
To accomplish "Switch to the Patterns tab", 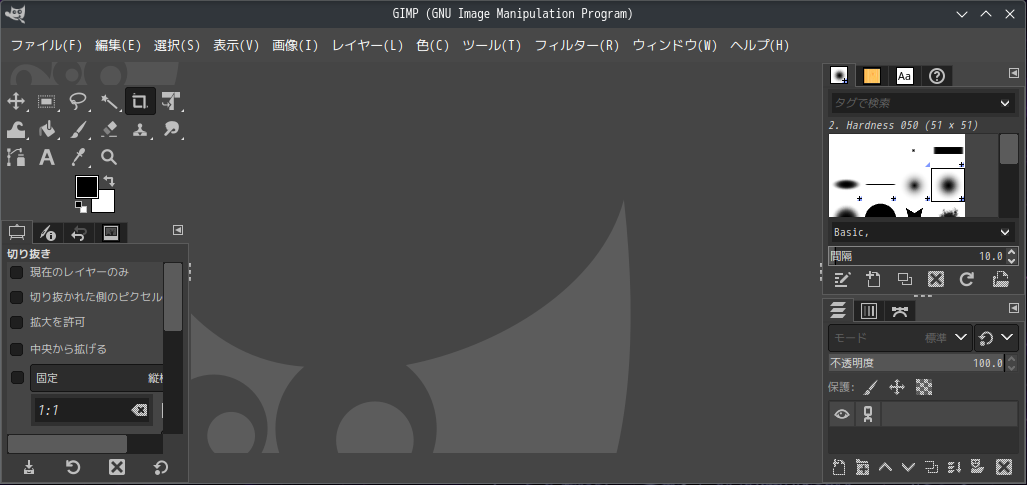I will pyautogui.click(x=872, y=76).
